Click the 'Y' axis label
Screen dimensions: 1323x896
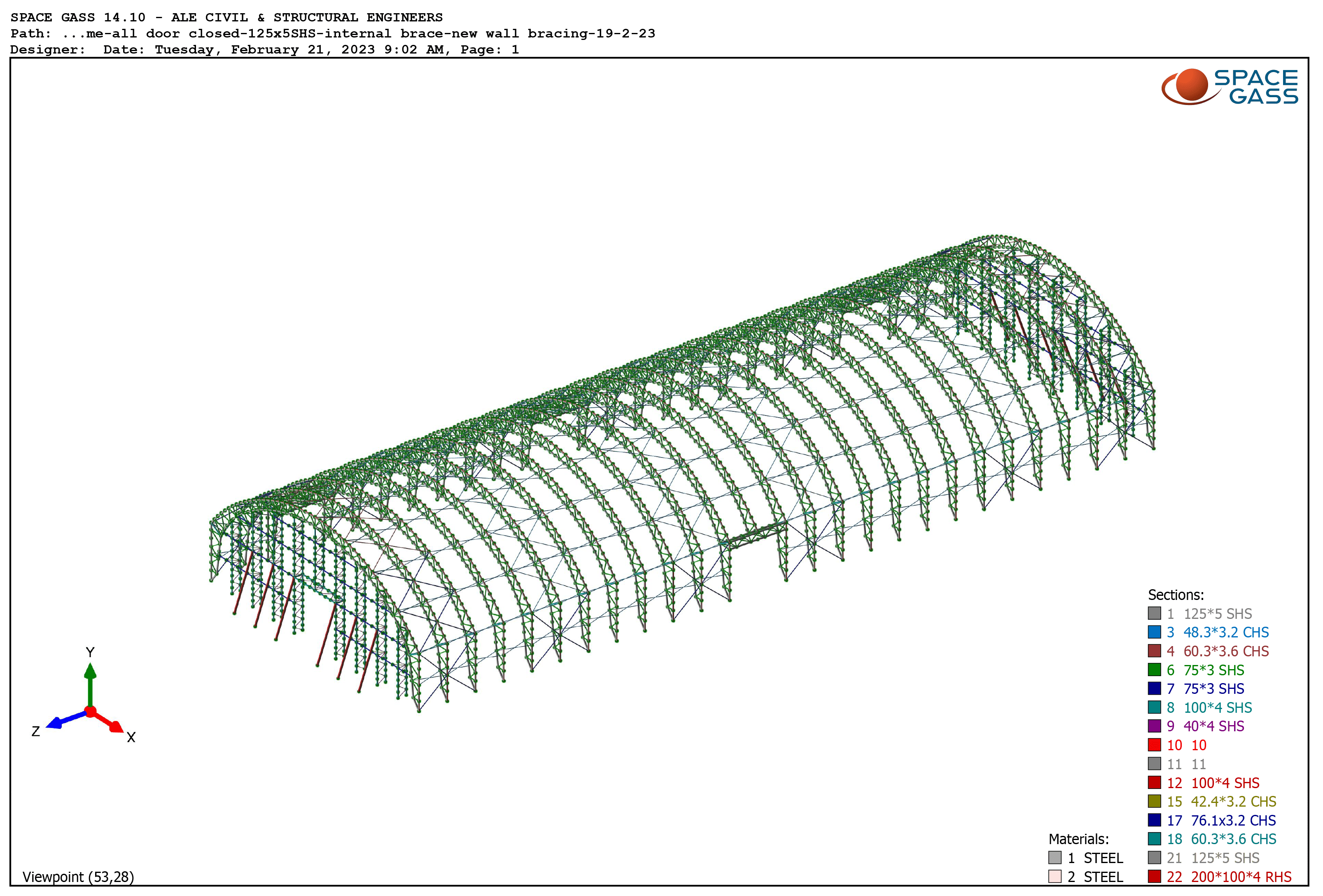tap(90, 652)
